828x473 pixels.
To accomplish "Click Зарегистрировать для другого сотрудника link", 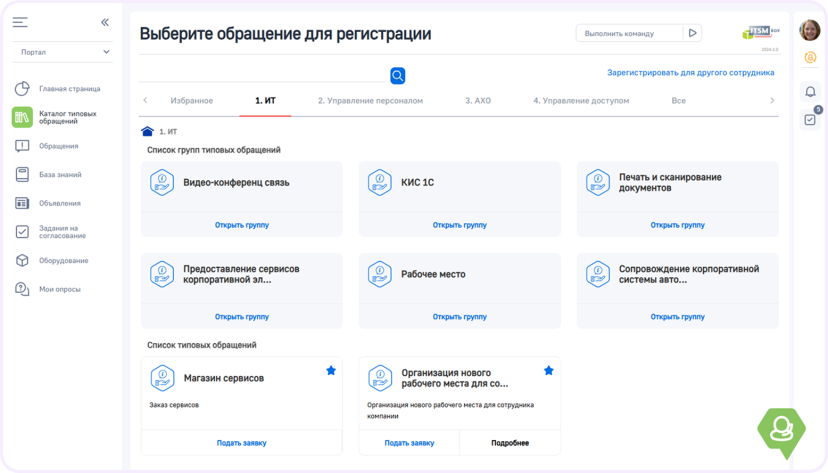I will (691, 73).
